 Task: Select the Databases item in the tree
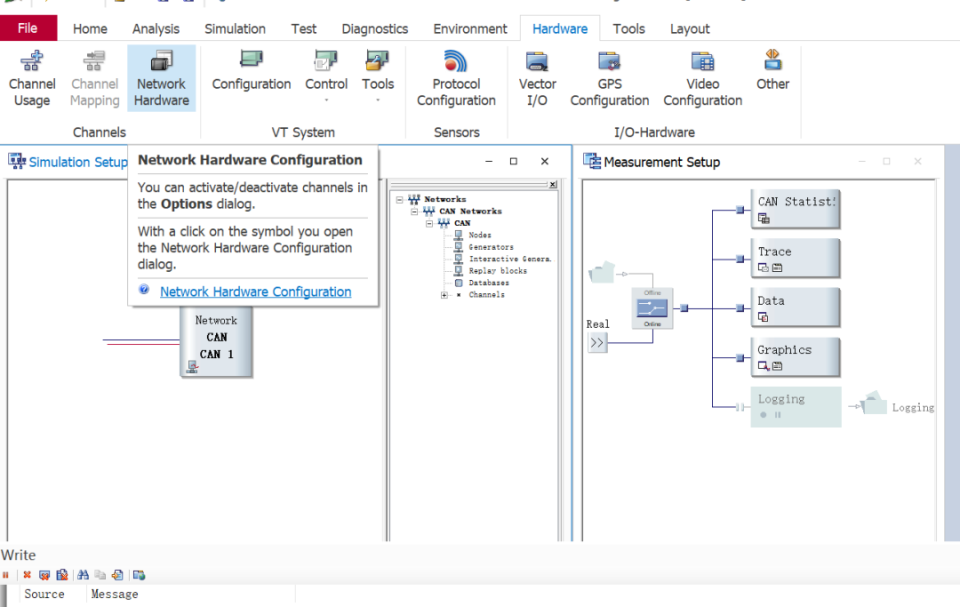[x=488, y=283]
